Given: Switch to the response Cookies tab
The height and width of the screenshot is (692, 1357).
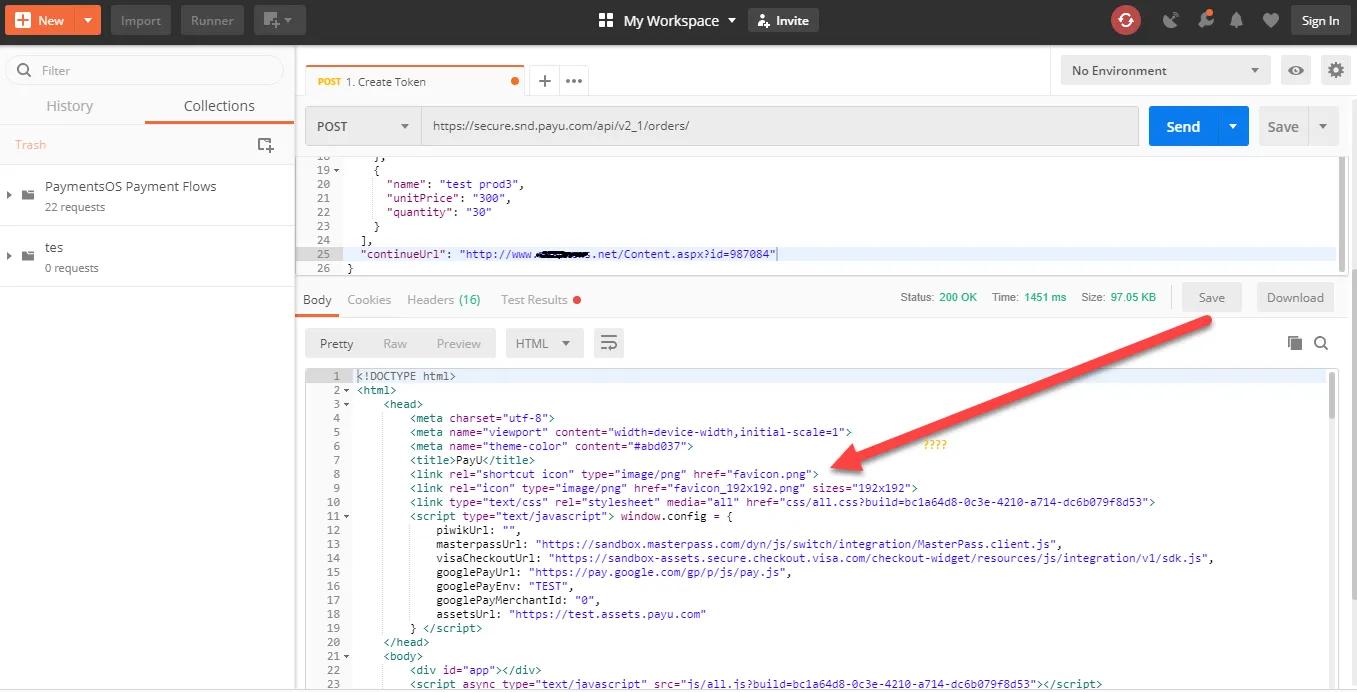Looking at the screenshot, I should click(x=369, y=299).
